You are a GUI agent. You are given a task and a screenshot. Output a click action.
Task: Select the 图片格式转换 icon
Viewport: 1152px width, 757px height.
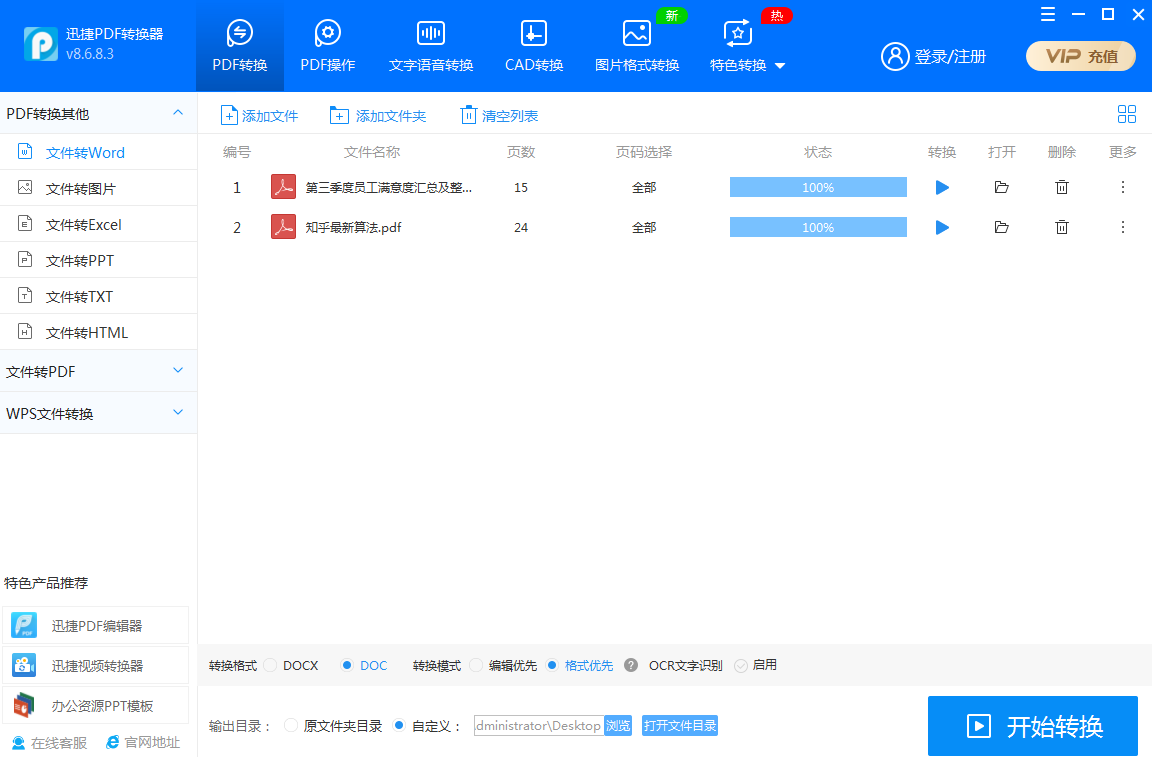pyautogui.click(x=637, y=34)
